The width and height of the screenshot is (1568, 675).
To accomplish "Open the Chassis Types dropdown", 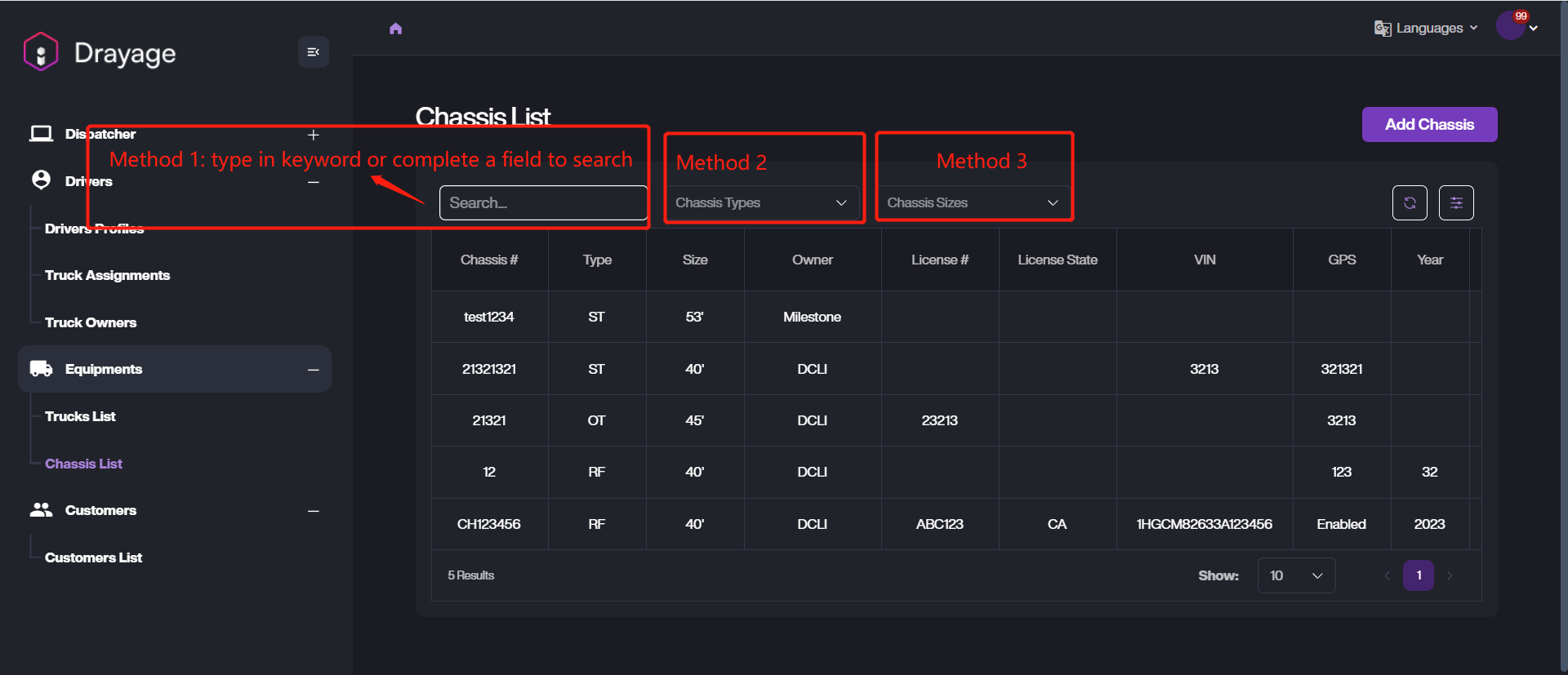I will pos(761,202).
